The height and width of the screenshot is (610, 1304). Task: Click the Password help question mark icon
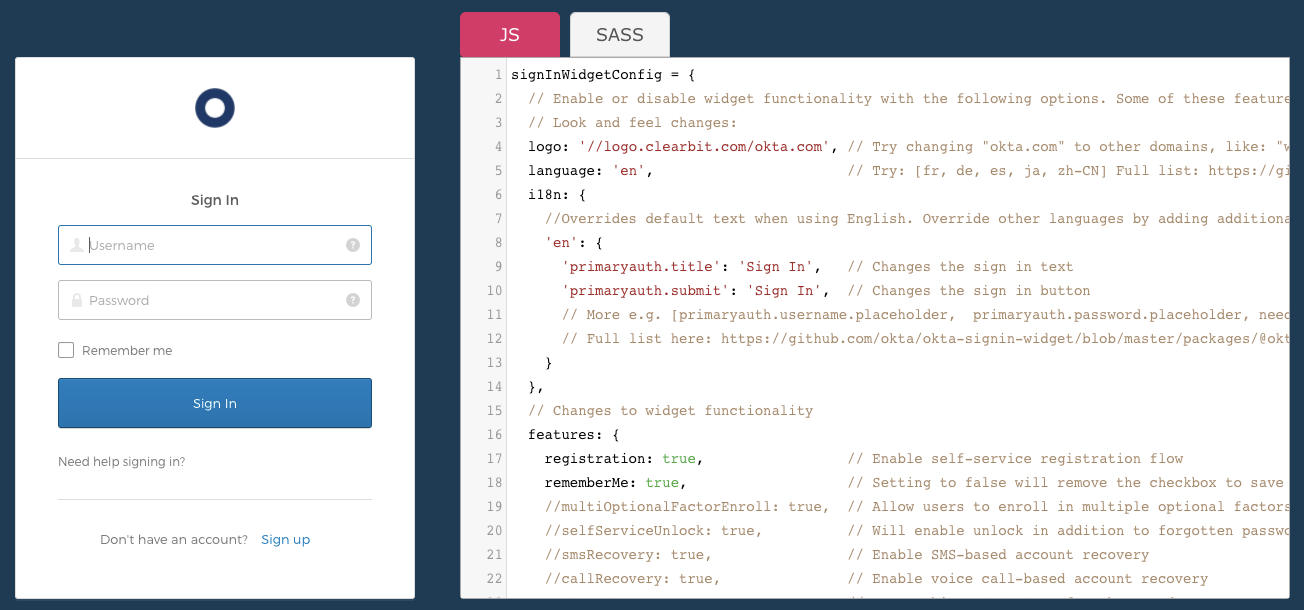point(353,300)
